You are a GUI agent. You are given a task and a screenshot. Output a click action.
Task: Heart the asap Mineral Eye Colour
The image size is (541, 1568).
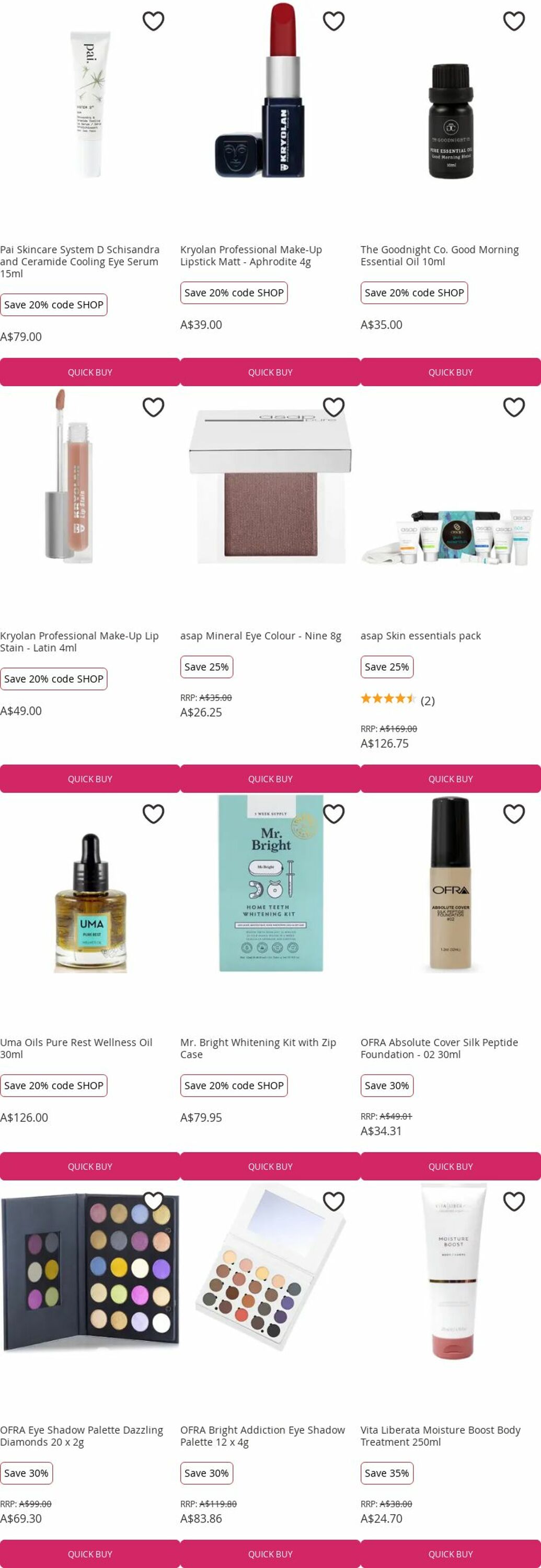coord(333,407)
